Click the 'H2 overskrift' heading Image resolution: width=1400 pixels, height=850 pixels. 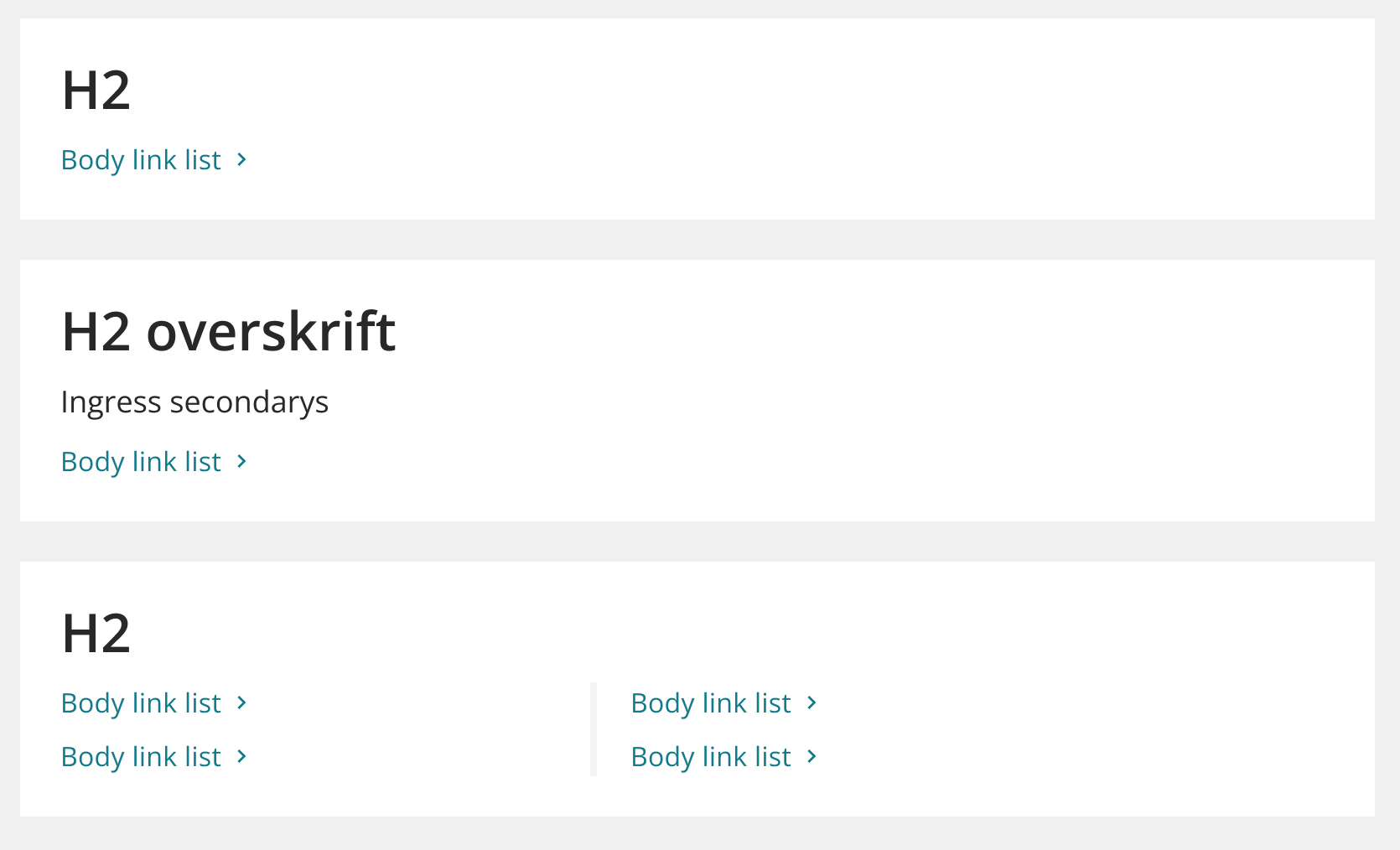[228, 332]
